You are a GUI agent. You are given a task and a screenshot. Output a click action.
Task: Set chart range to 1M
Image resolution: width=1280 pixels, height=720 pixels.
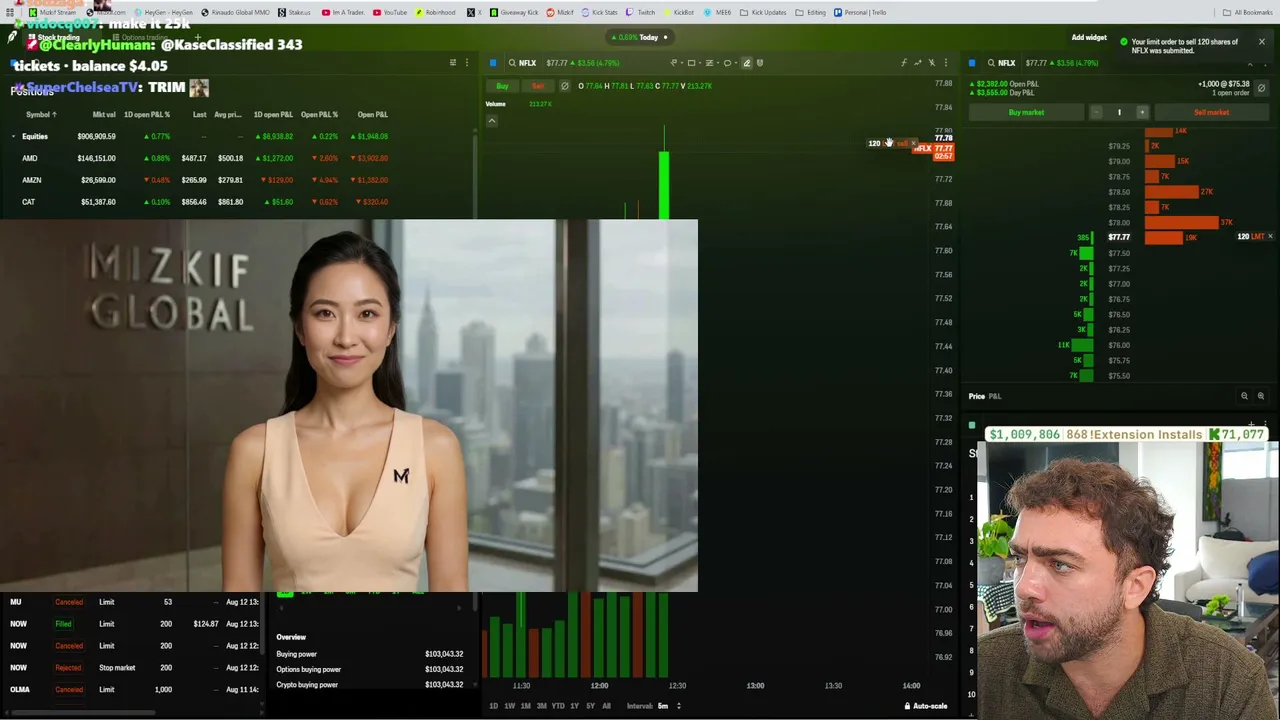525,706
